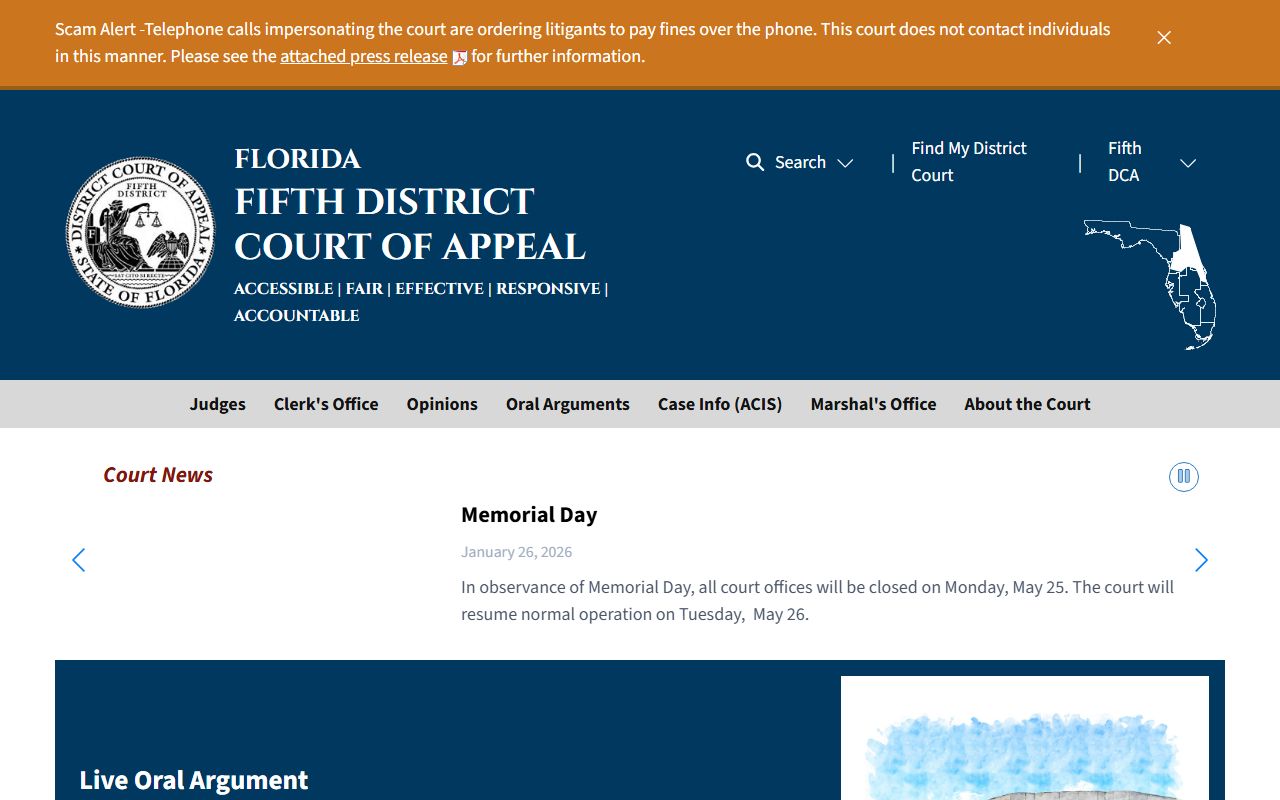This screenshot has height=800, width=1280.
Task: Go to previous Court News slide
Action: [x=79, y=560]
